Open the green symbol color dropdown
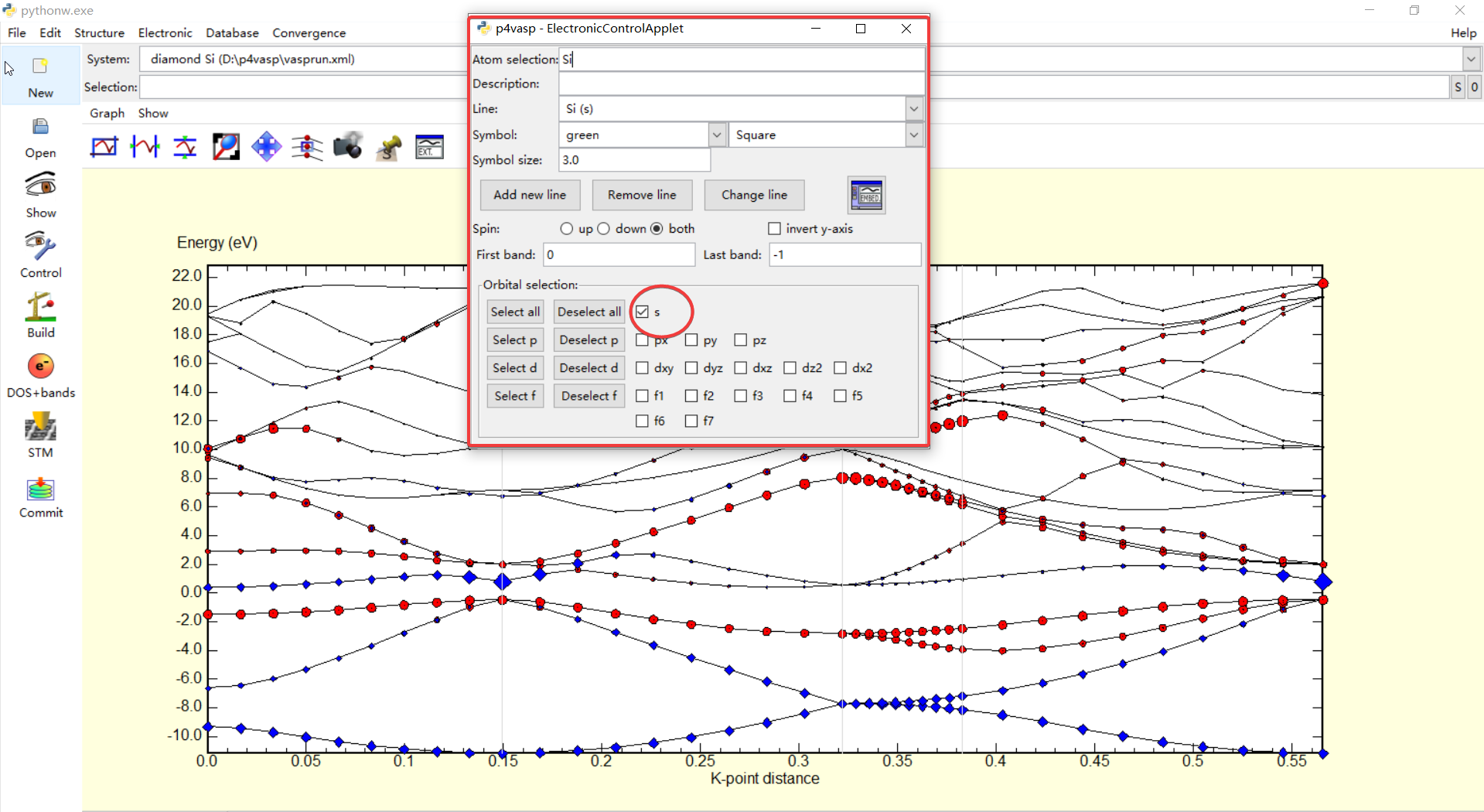This screenshot has width=1484, height=812. pos(717,135)
